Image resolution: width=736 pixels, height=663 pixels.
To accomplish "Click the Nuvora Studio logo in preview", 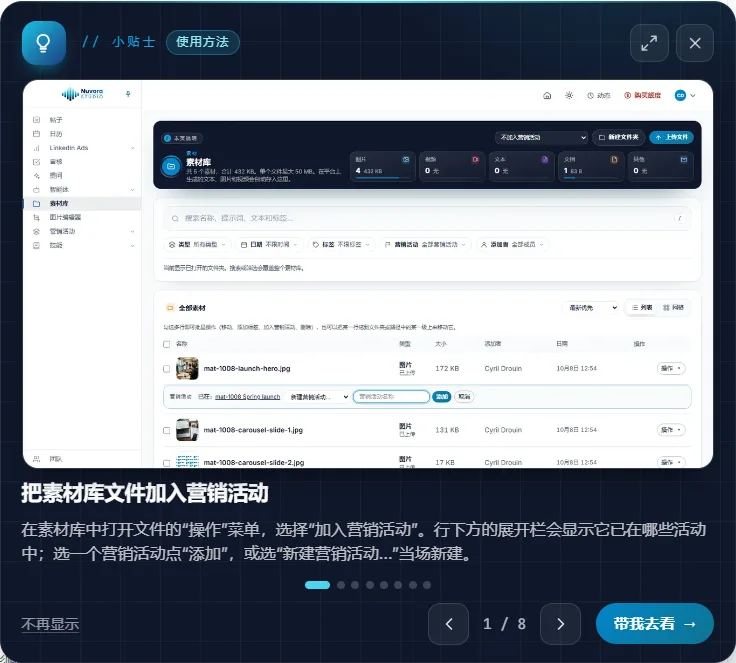I will [83, 93].
